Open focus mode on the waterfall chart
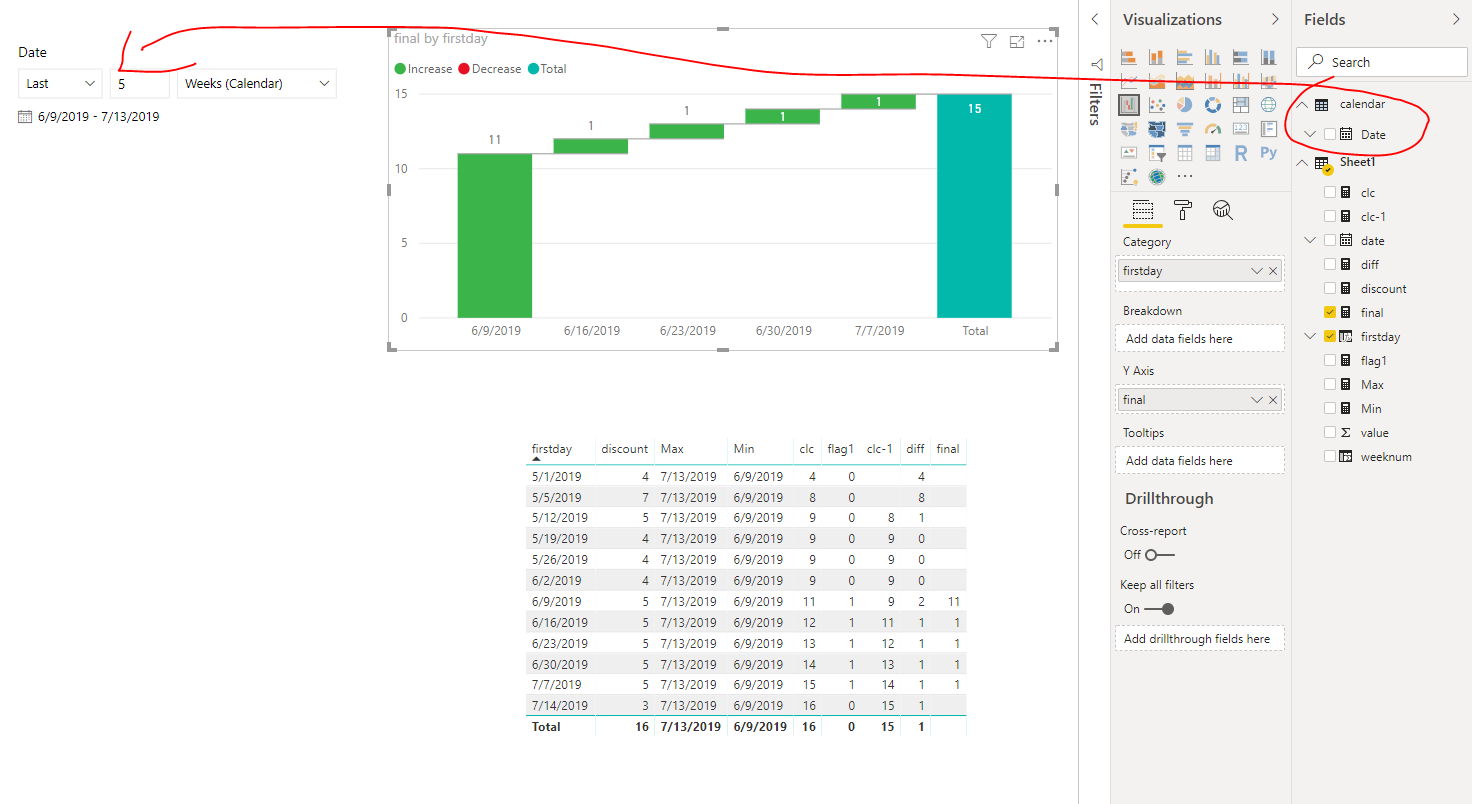This screenshot has width=1472, height=804. coord(1017,41)
